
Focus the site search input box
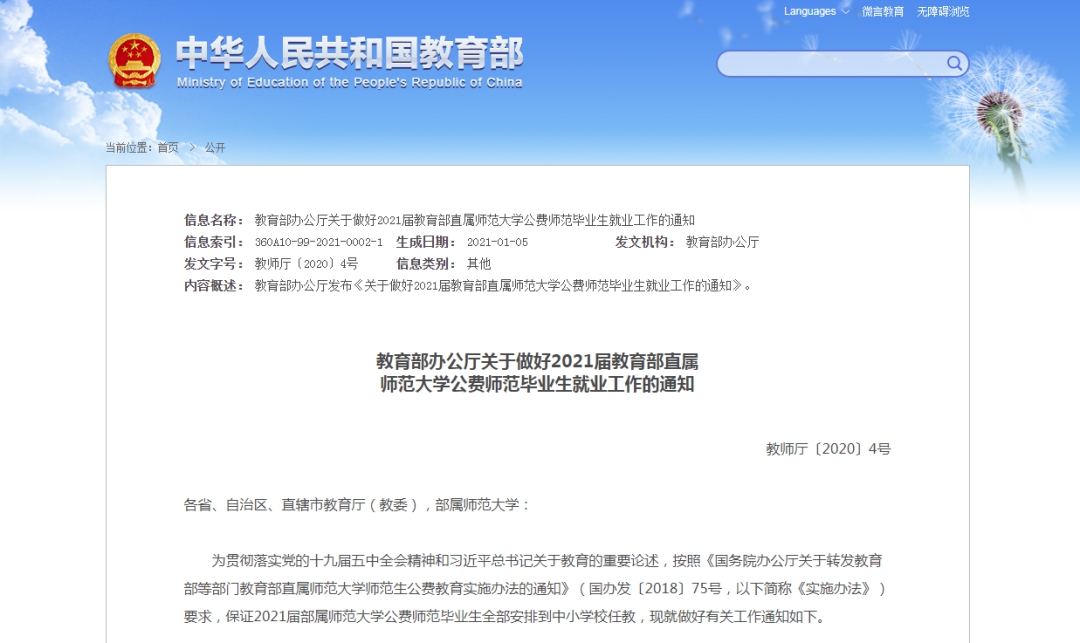point(832,64)
